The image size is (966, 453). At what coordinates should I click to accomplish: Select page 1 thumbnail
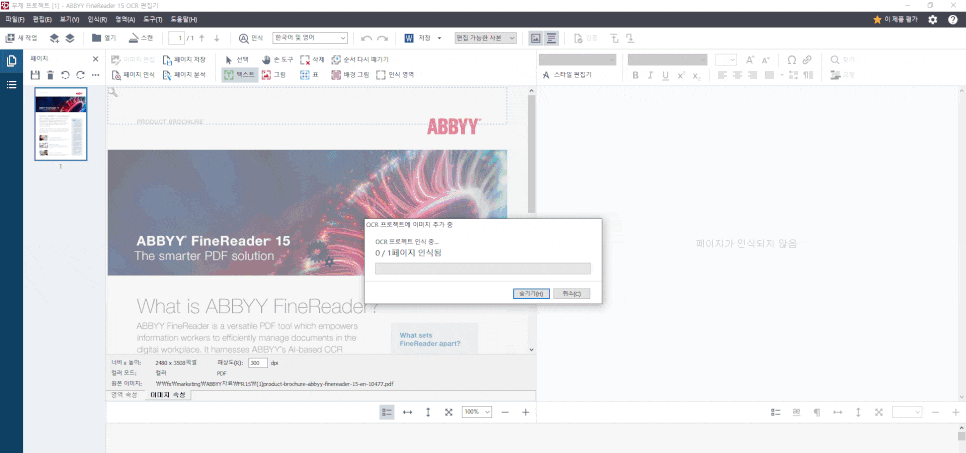[x=61, y=124]
